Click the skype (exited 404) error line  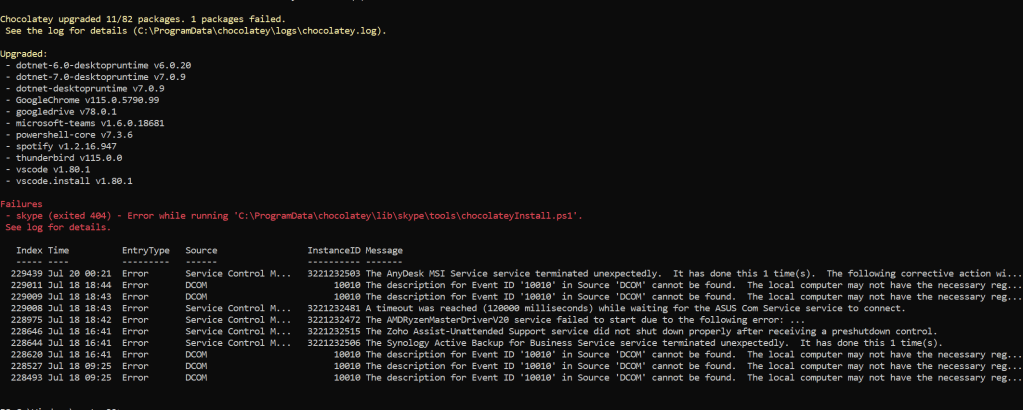coord(294,215)
